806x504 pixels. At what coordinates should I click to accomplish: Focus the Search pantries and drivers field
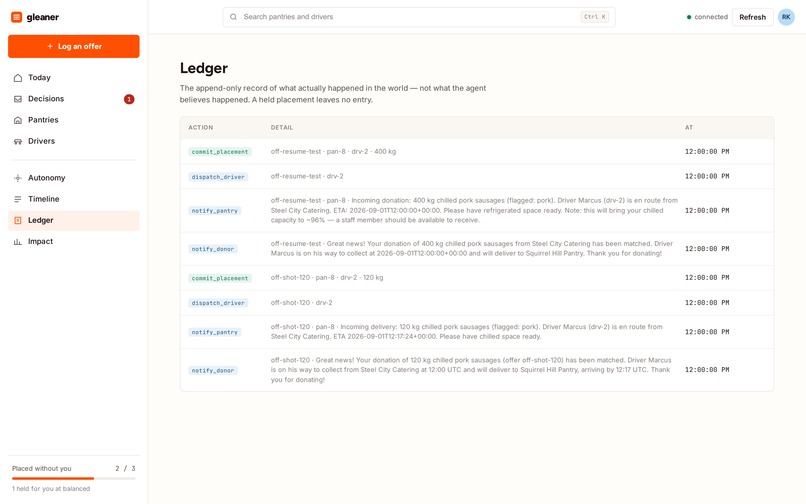tap(419, 17)
